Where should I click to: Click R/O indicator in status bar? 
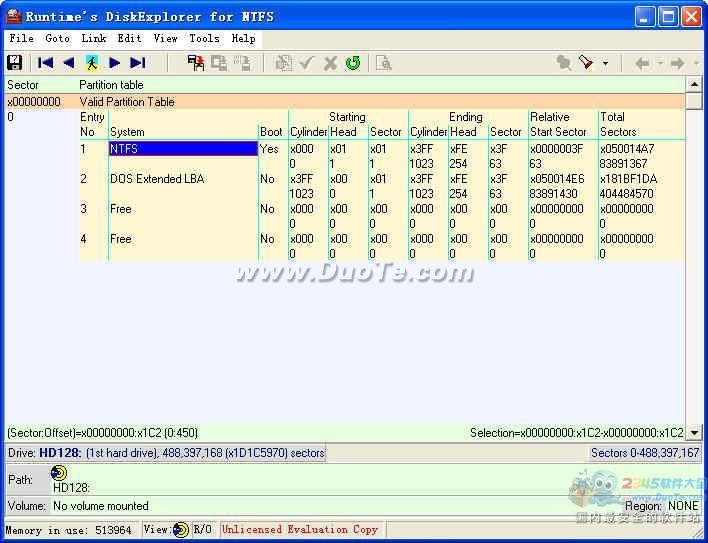coord(202,529)
